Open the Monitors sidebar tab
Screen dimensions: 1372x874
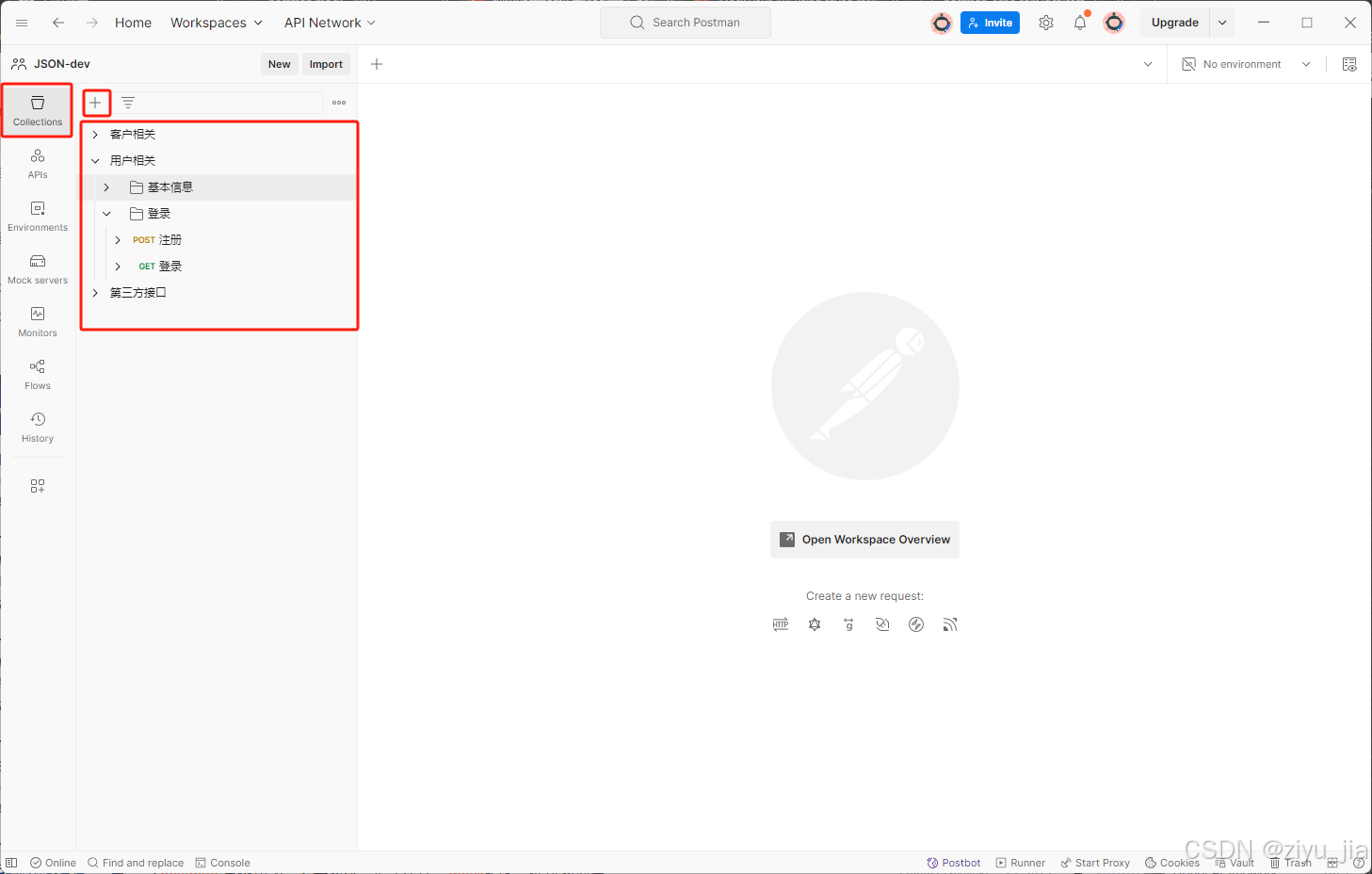(38, 321)
